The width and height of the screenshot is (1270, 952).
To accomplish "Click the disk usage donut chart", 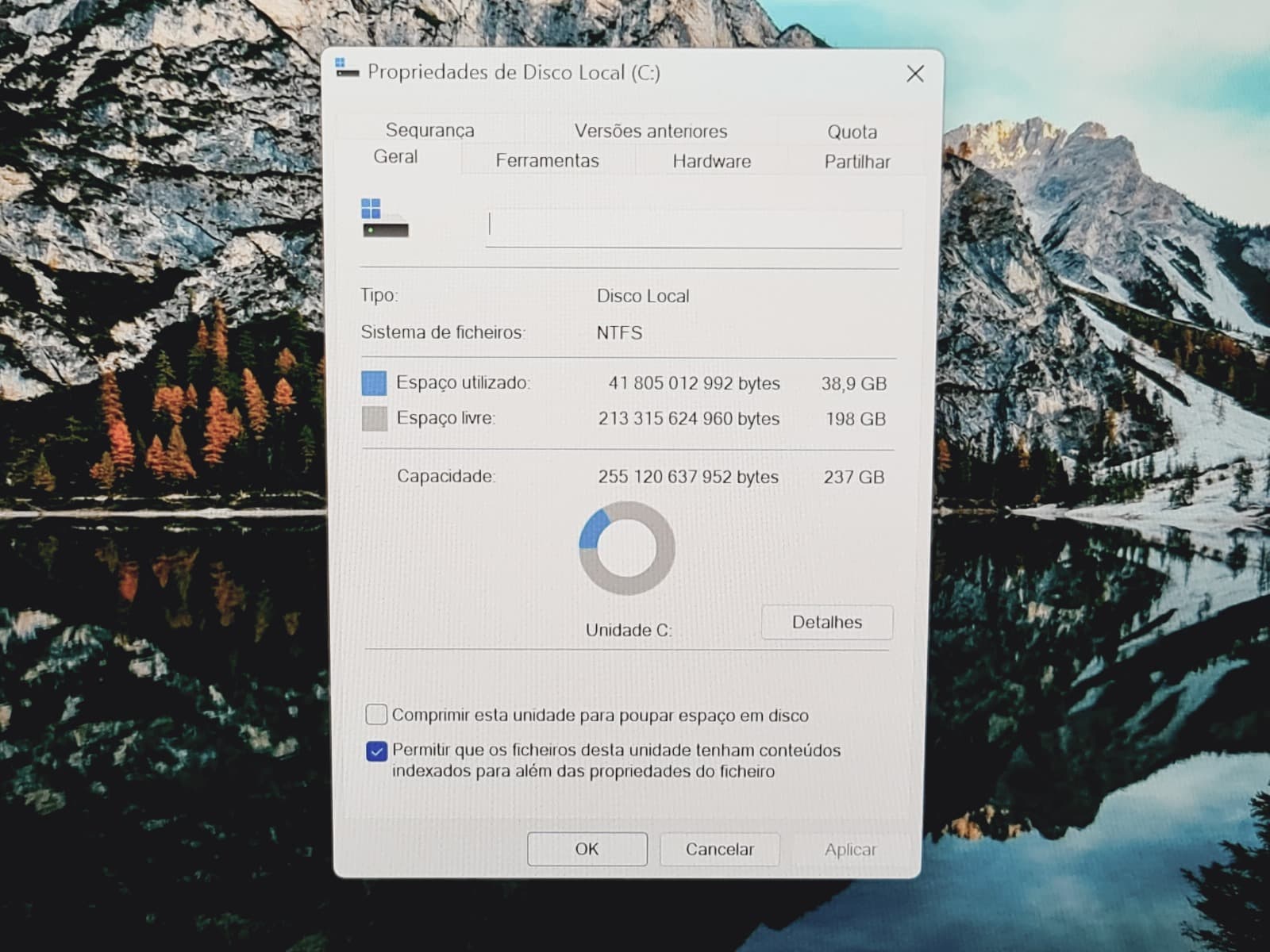I will [627, 547].
